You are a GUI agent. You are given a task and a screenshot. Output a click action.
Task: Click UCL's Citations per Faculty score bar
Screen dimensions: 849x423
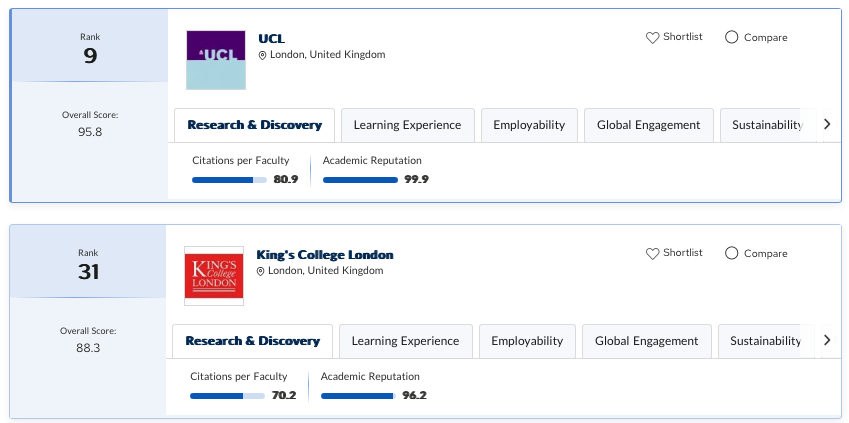(x=230, y=180)
